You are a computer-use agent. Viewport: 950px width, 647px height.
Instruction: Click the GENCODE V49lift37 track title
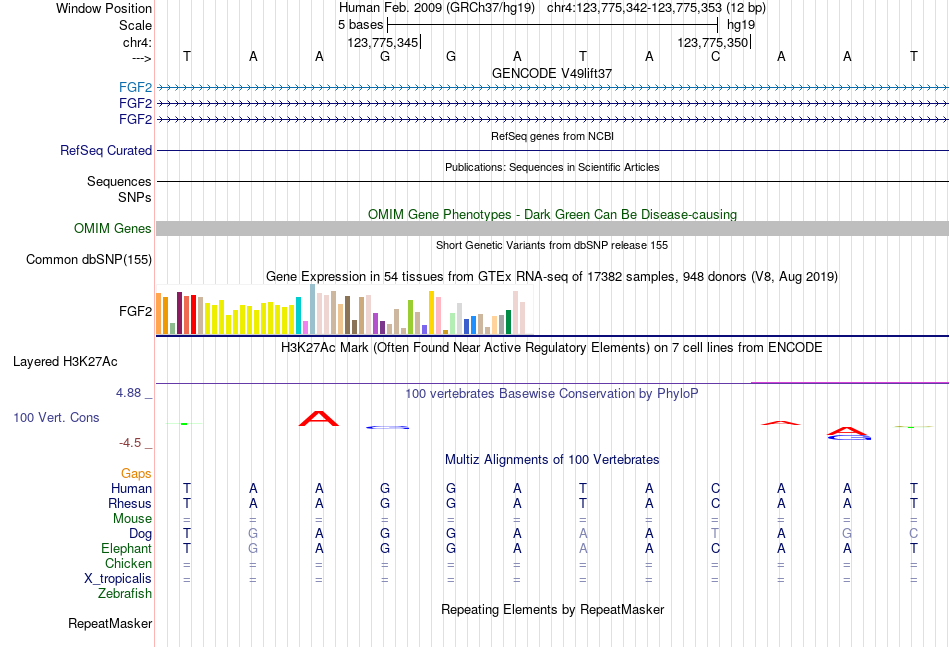coord(552,73)
